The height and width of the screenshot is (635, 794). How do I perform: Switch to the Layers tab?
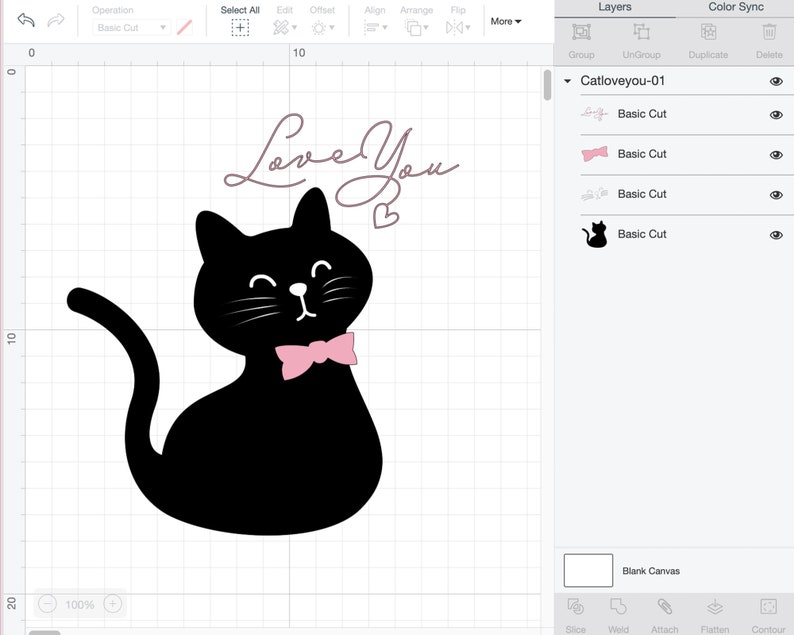[x=615, y=8]
